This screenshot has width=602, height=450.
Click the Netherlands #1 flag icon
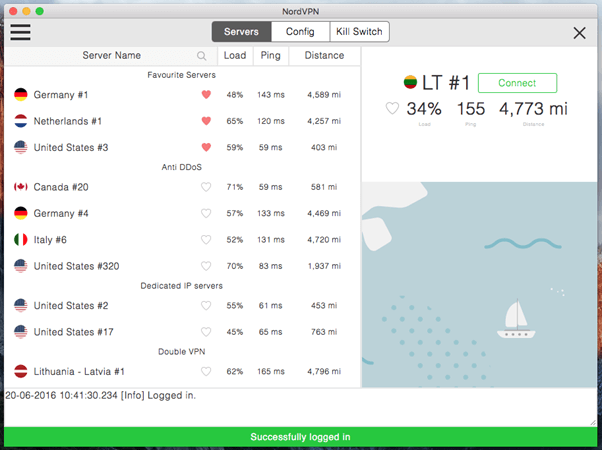[21, 121]
